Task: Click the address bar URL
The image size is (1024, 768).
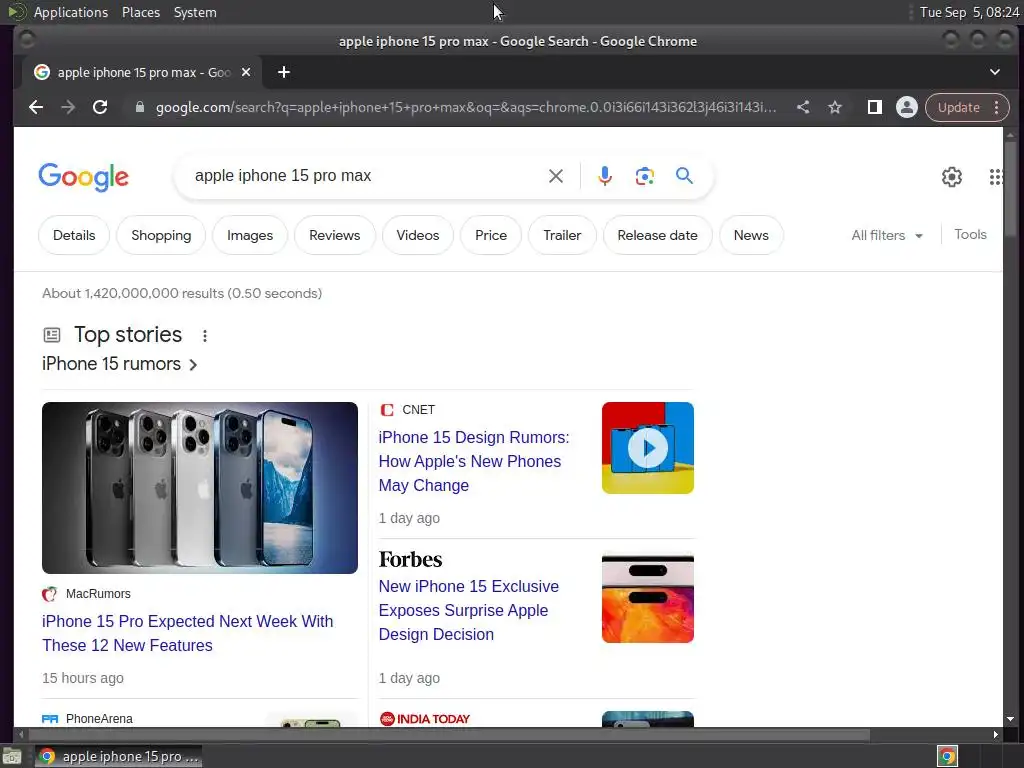Action: (x=466, y=107)
